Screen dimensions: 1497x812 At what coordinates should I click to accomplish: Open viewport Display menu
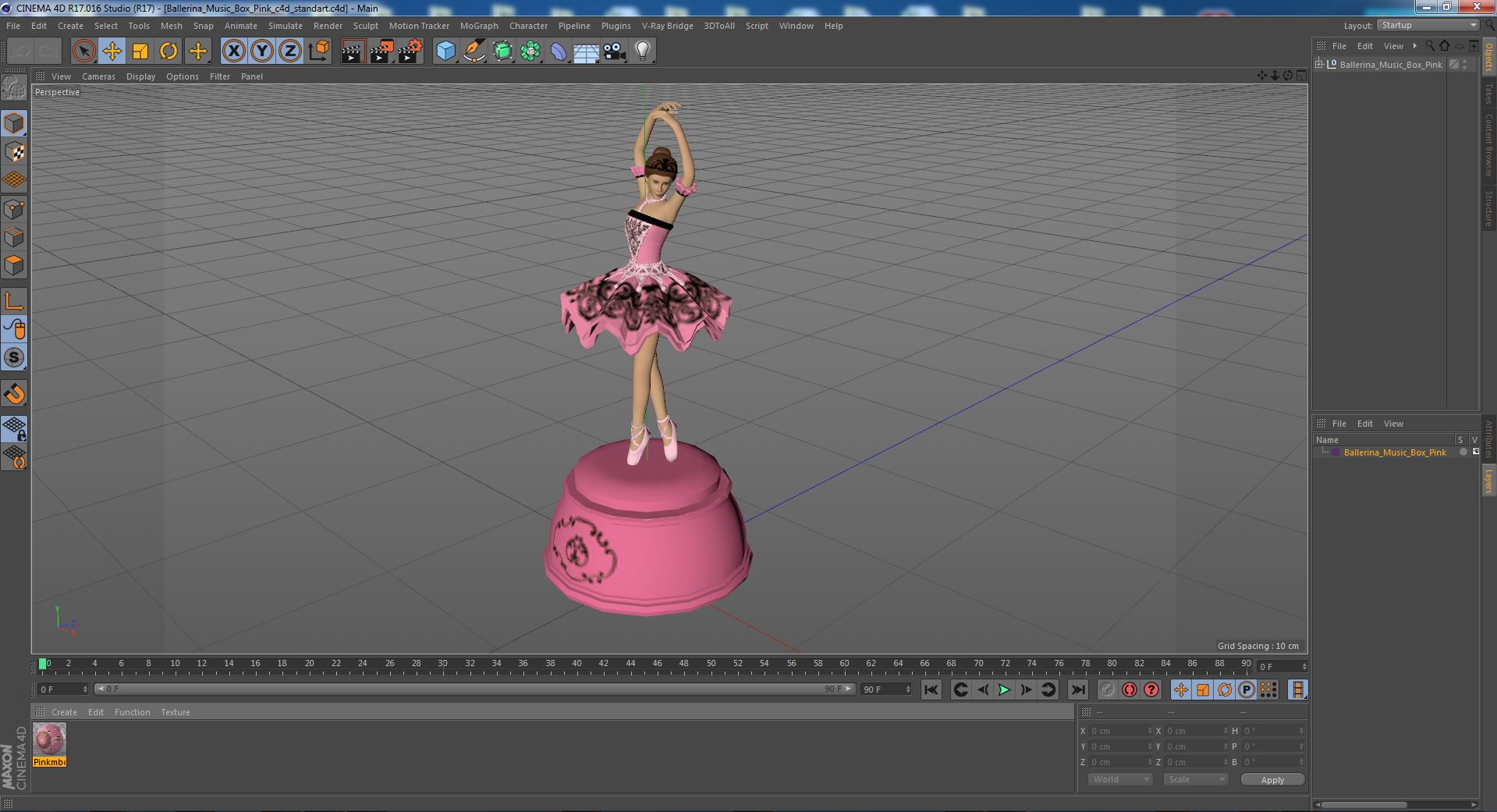[140, 76]
